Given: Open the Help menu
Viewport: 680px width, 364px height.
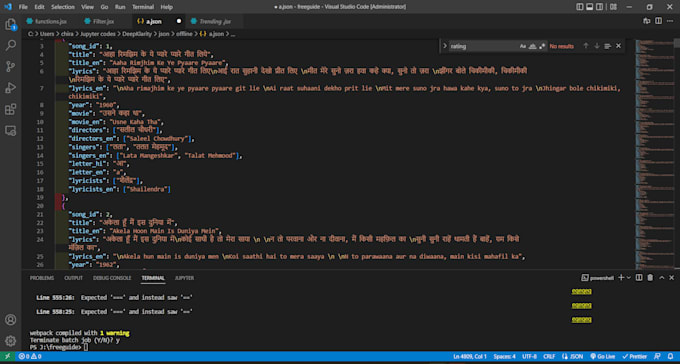Looking at the screenshot, I should pos(167,7).
